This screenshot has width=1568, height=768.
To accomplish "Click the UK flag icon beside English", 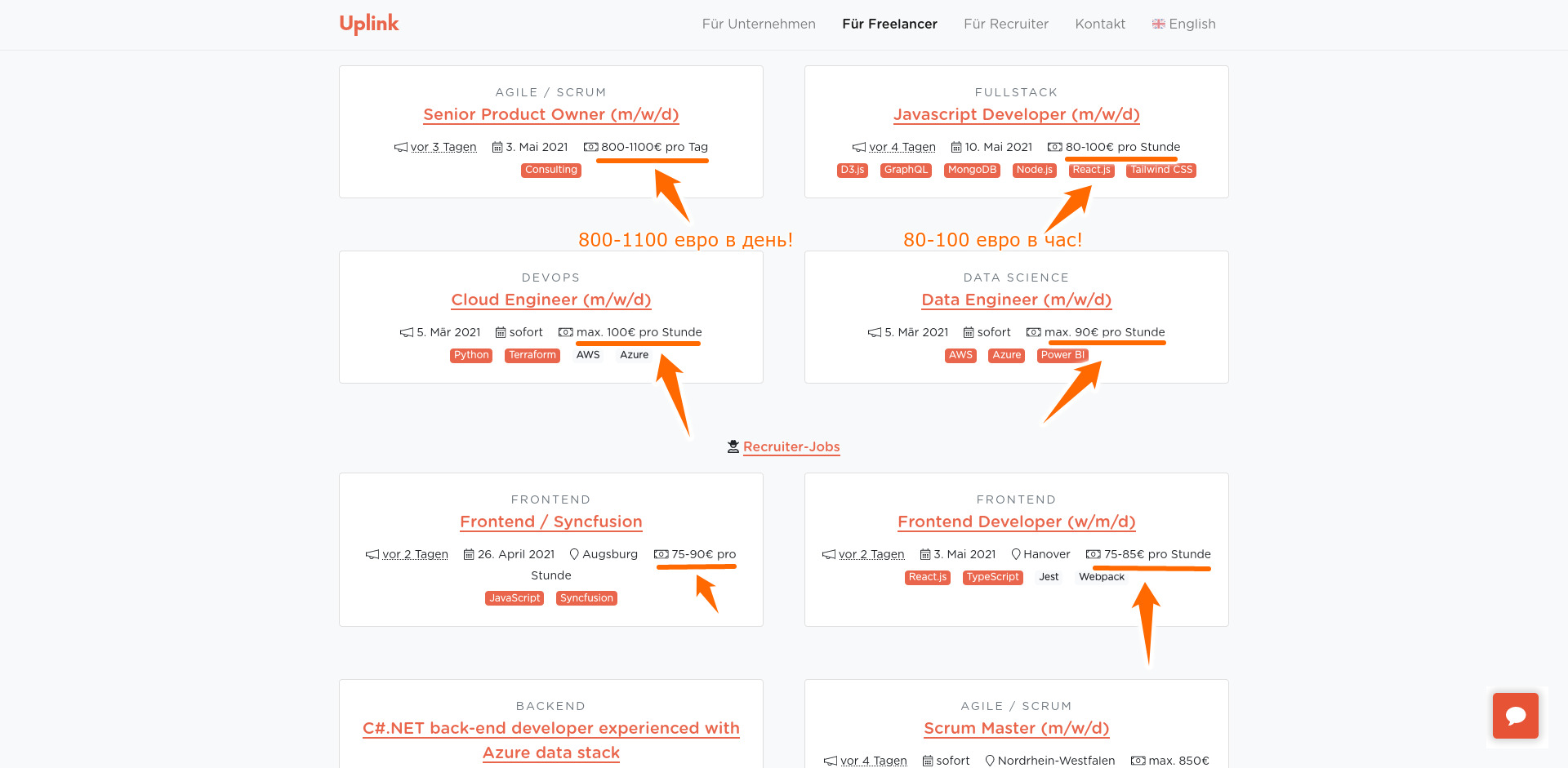I will pyautogui.click(x=1158, y=24).
